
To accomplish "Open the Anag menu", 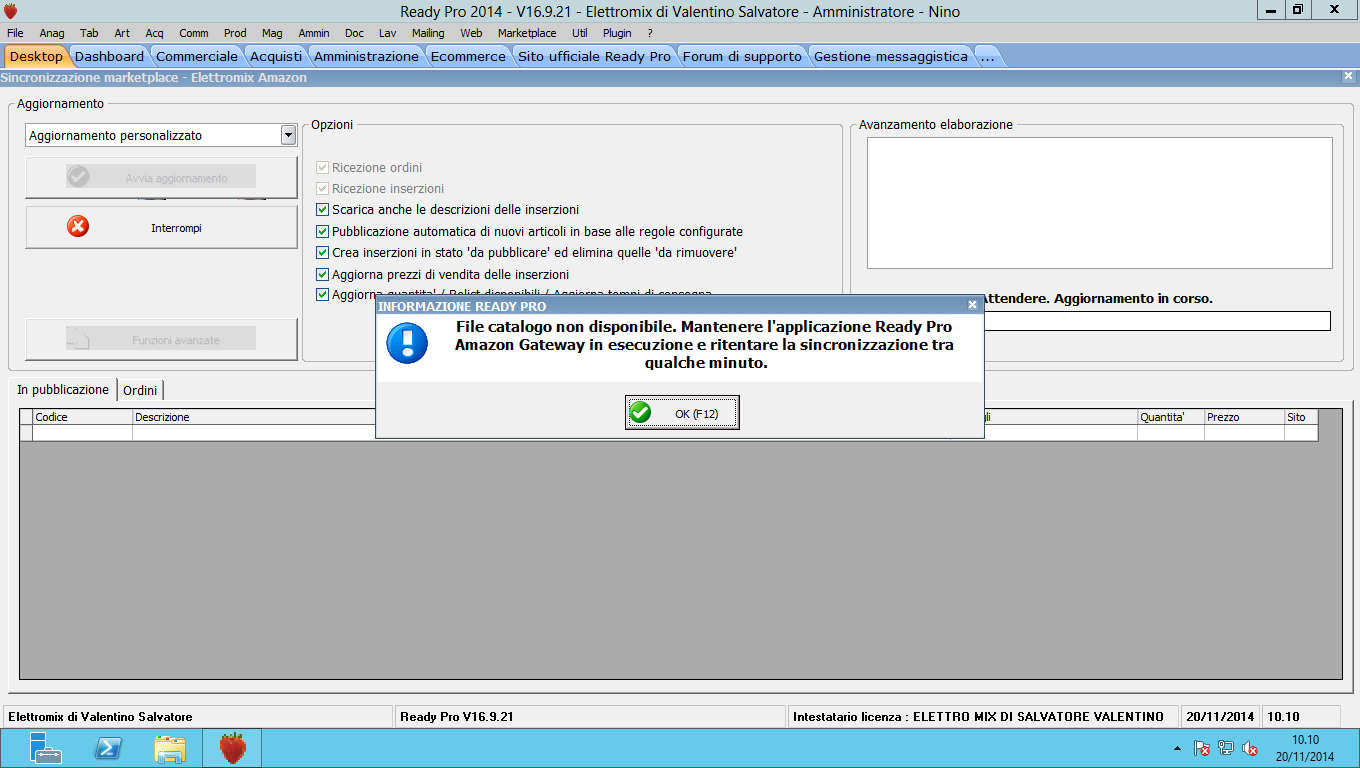I will 52,33.
